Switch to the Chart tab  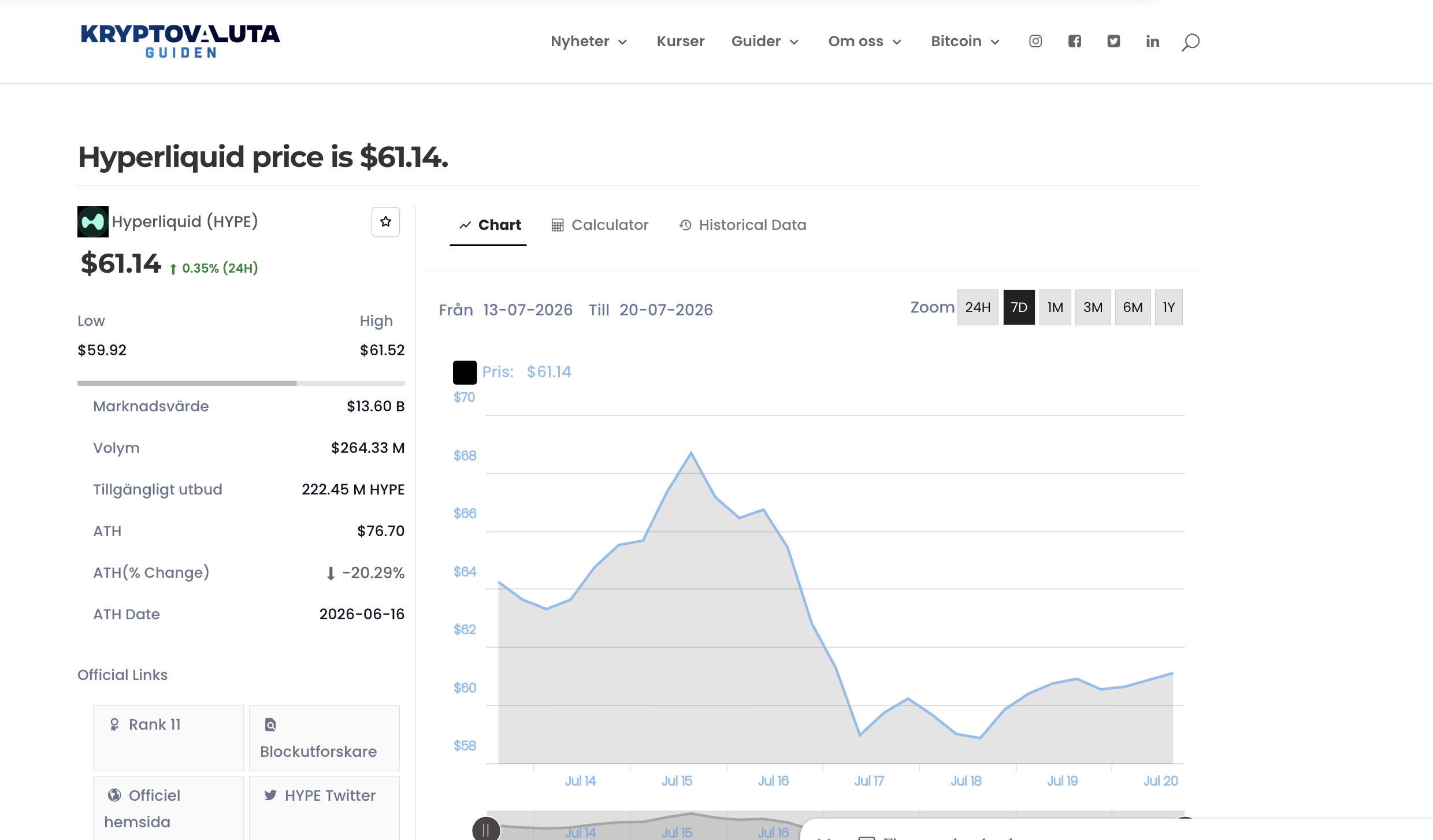[488, 225]
